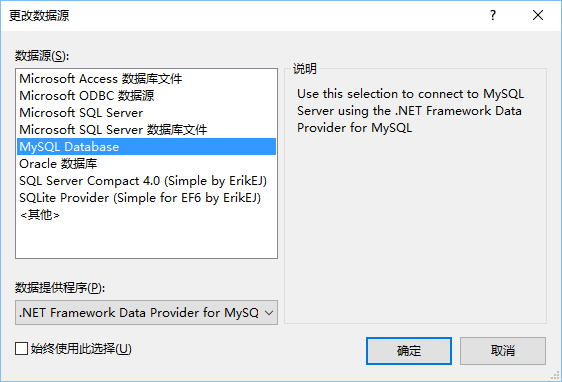Close the Change Data Source dialog
The width and height of the screenshot is (562, 382).
(x=538, y=15)
